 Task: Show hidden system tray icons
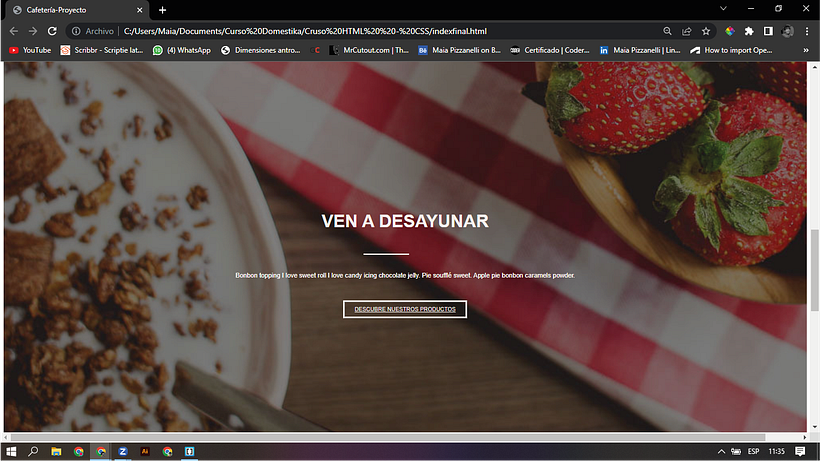pos(721,451)
